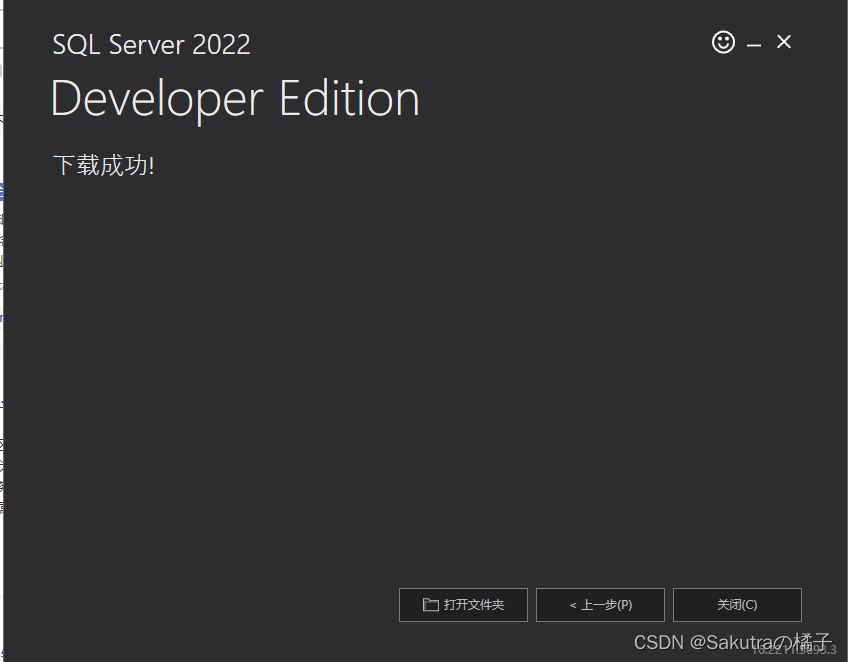Click the 下载成功! status text

pos(104,165)
